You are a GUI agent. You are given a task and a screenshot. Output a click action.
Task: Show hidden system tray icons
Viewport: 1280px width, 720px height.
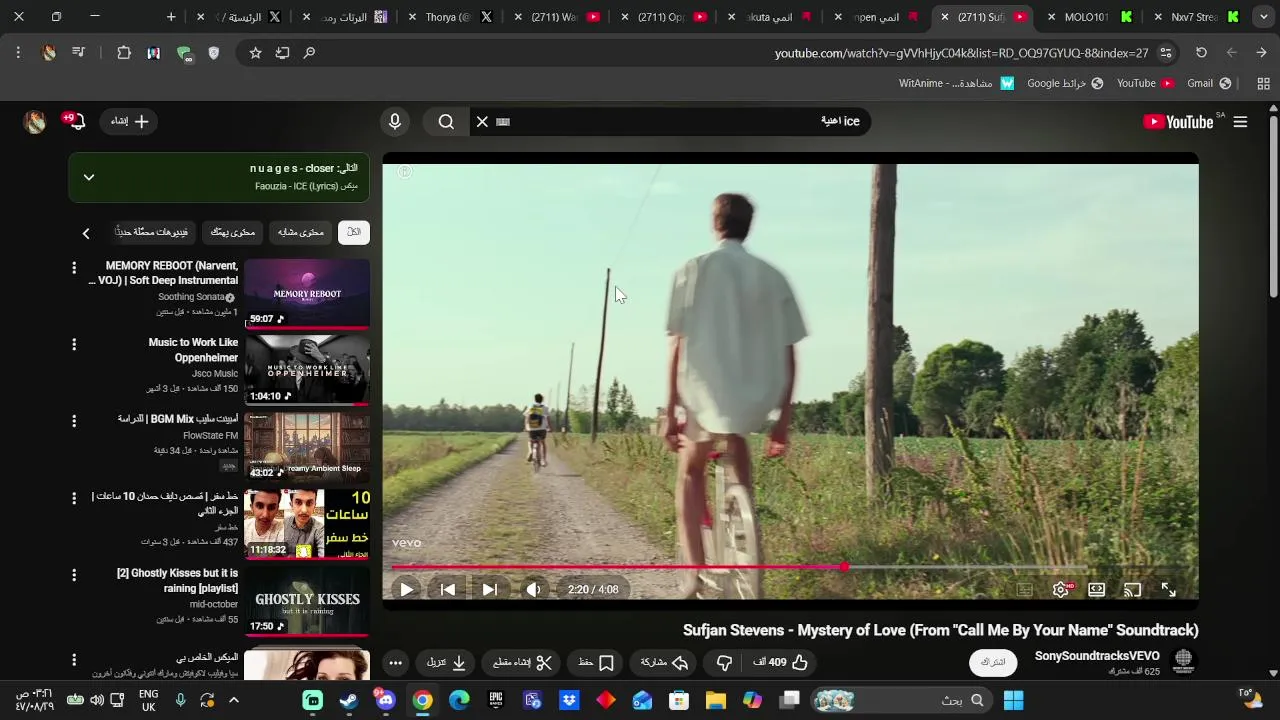(x=234, y=700)
